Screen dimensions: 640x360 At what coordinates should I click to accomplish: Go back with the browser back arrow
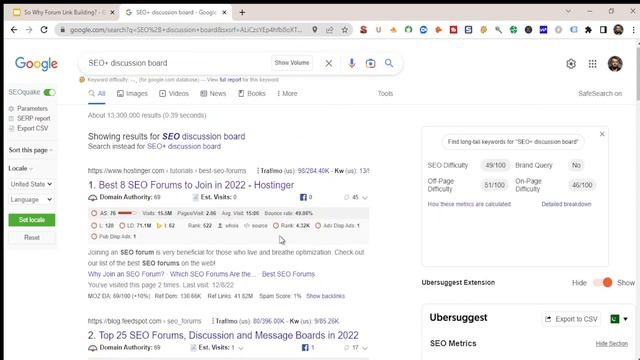[14, 30]
